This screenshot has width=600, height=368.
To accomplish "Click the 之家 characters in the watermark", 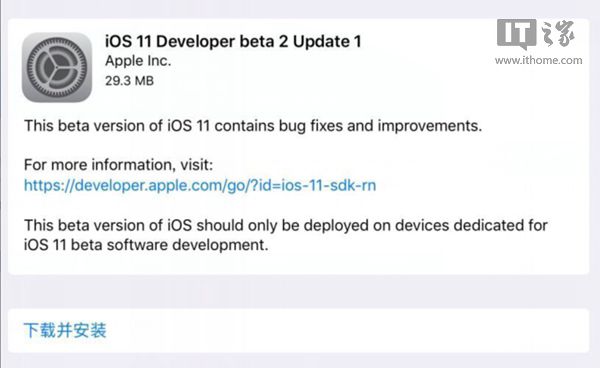I will click(558, 34).
